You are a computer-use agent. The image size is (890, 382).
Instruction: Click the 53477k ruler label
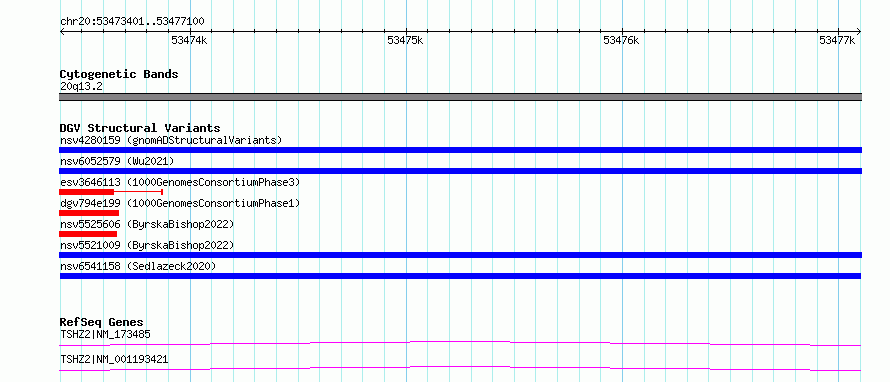(837, 40)
